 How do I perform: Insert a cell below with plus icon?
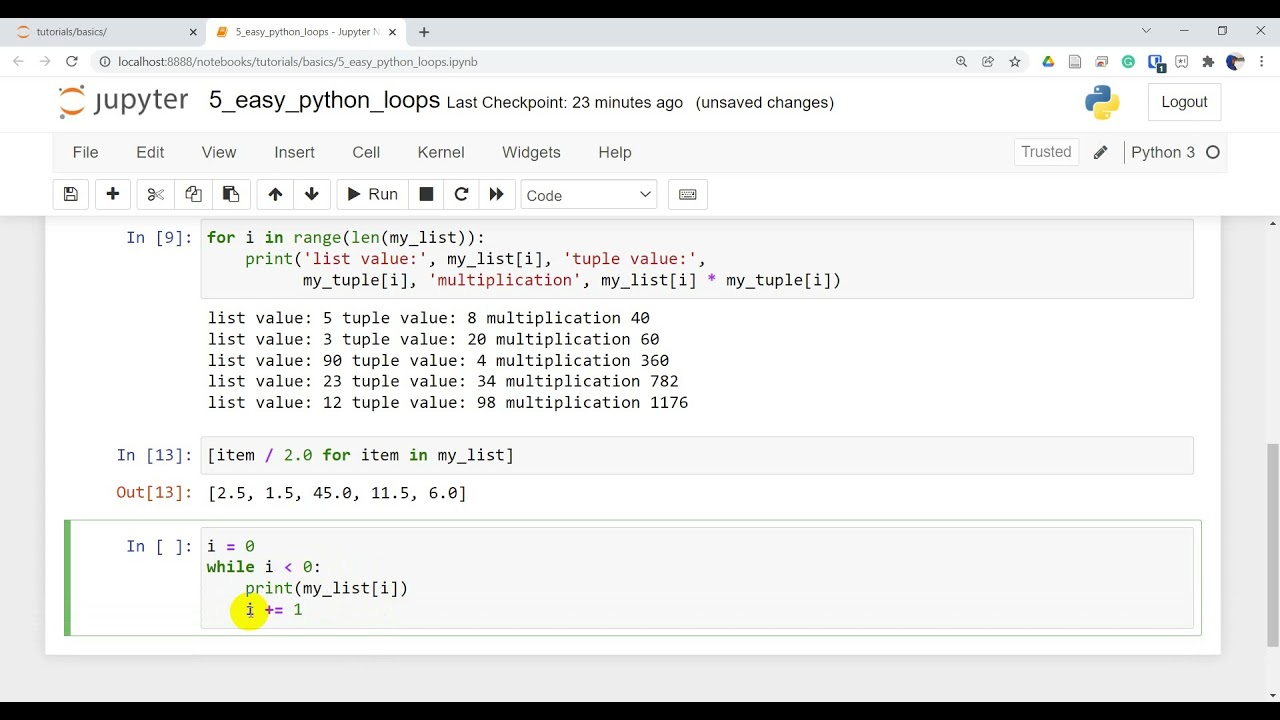[x=113, y=195]
